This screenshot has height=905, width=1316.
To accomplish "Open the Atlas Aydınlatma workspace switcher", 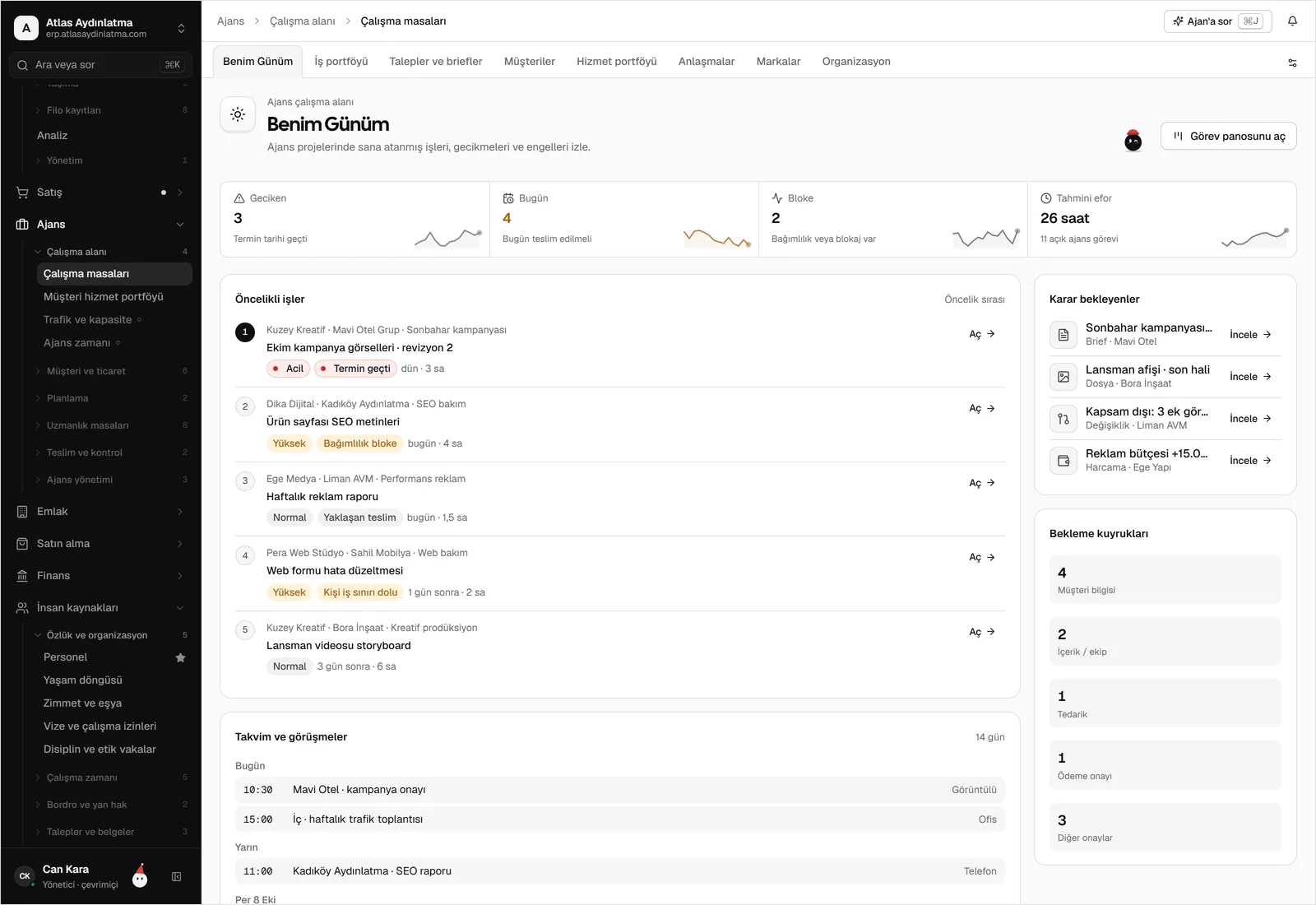I will (100, 28).
